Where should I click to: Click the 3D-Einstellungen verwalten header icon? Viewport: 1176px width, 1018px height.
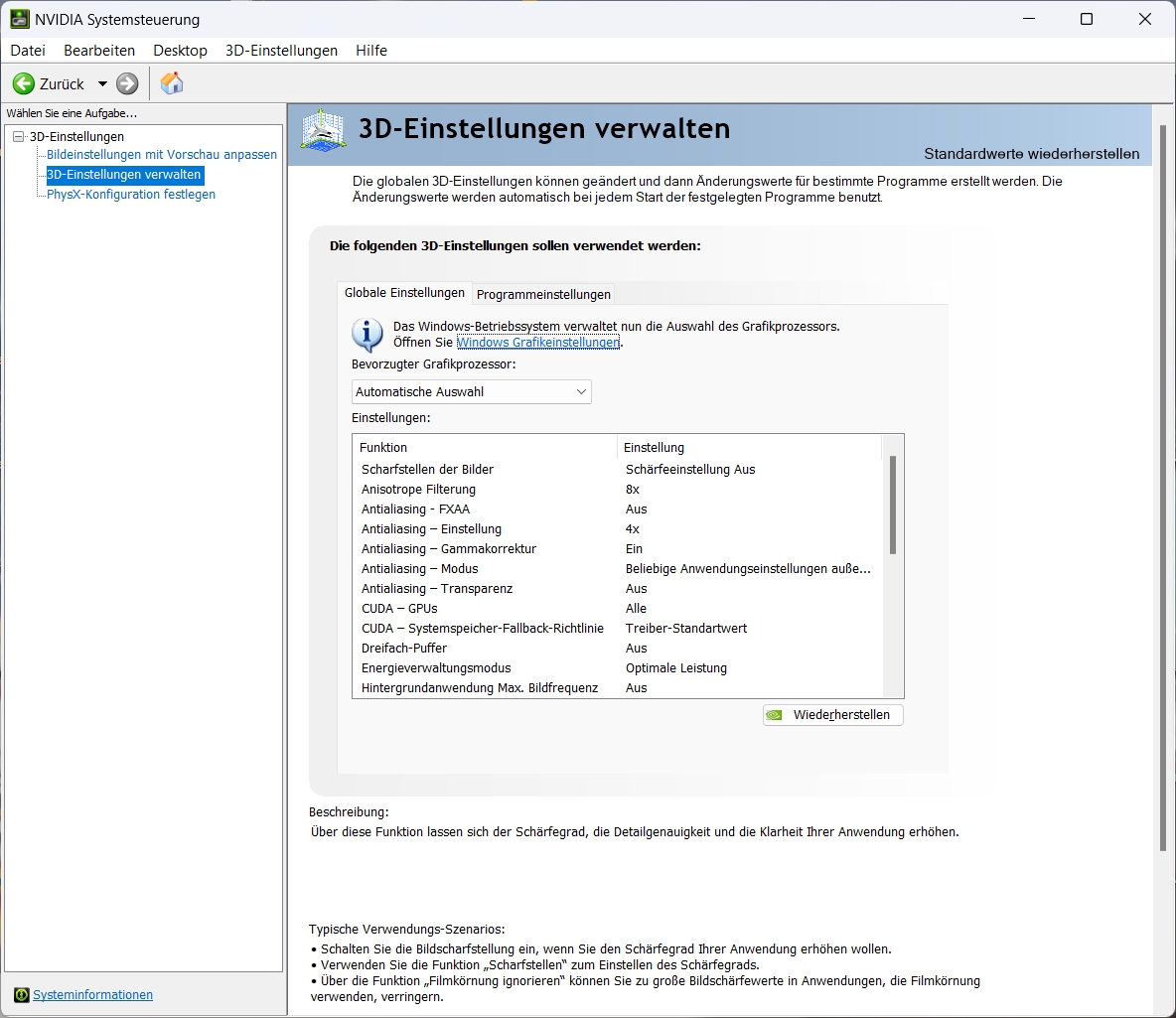[x=323, y=131]
